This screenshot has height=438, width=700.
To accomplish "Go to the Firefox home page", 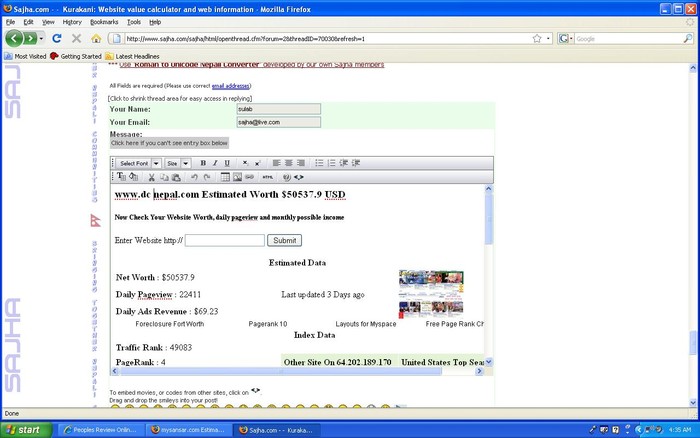I will [95, 39].
